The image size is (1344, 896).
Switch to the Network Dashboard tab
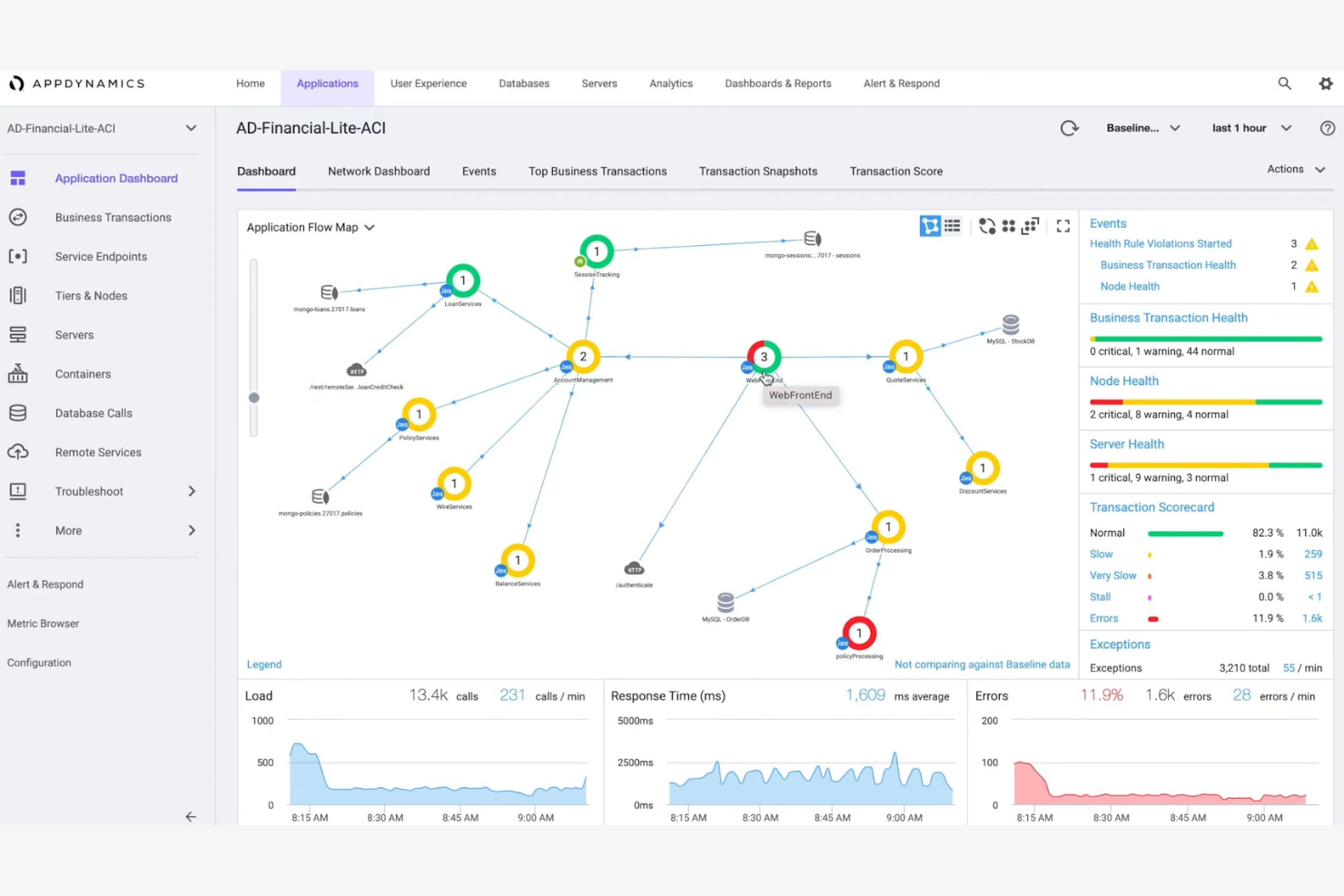tap(379, 171)
